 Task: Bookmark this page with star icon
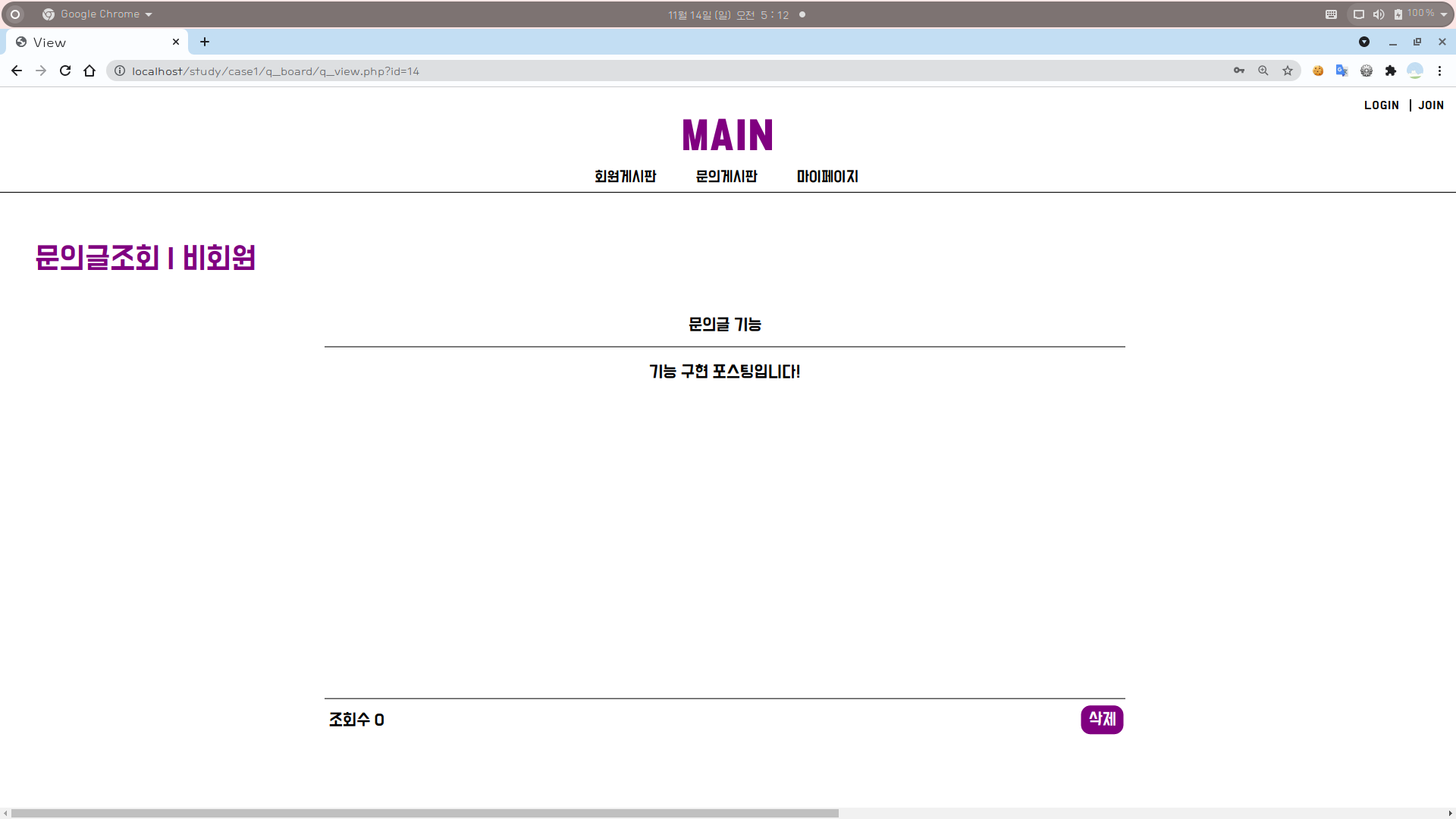pyautogui.click(x=1288, y=71)
